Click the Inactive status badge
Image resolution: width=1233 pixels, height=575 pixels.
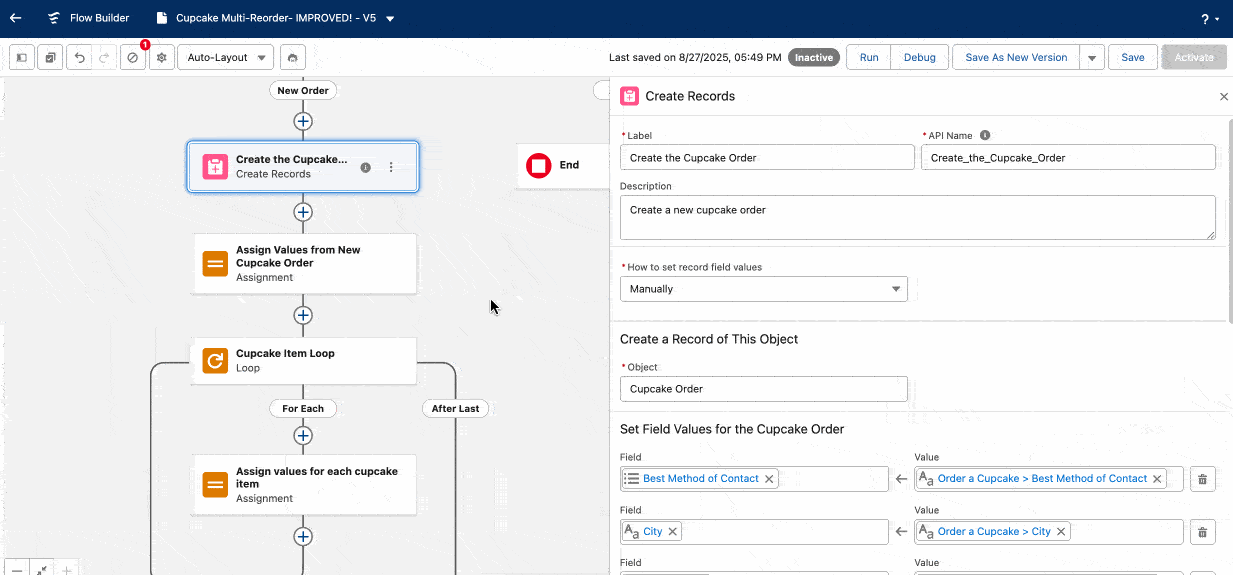[814, 58]
